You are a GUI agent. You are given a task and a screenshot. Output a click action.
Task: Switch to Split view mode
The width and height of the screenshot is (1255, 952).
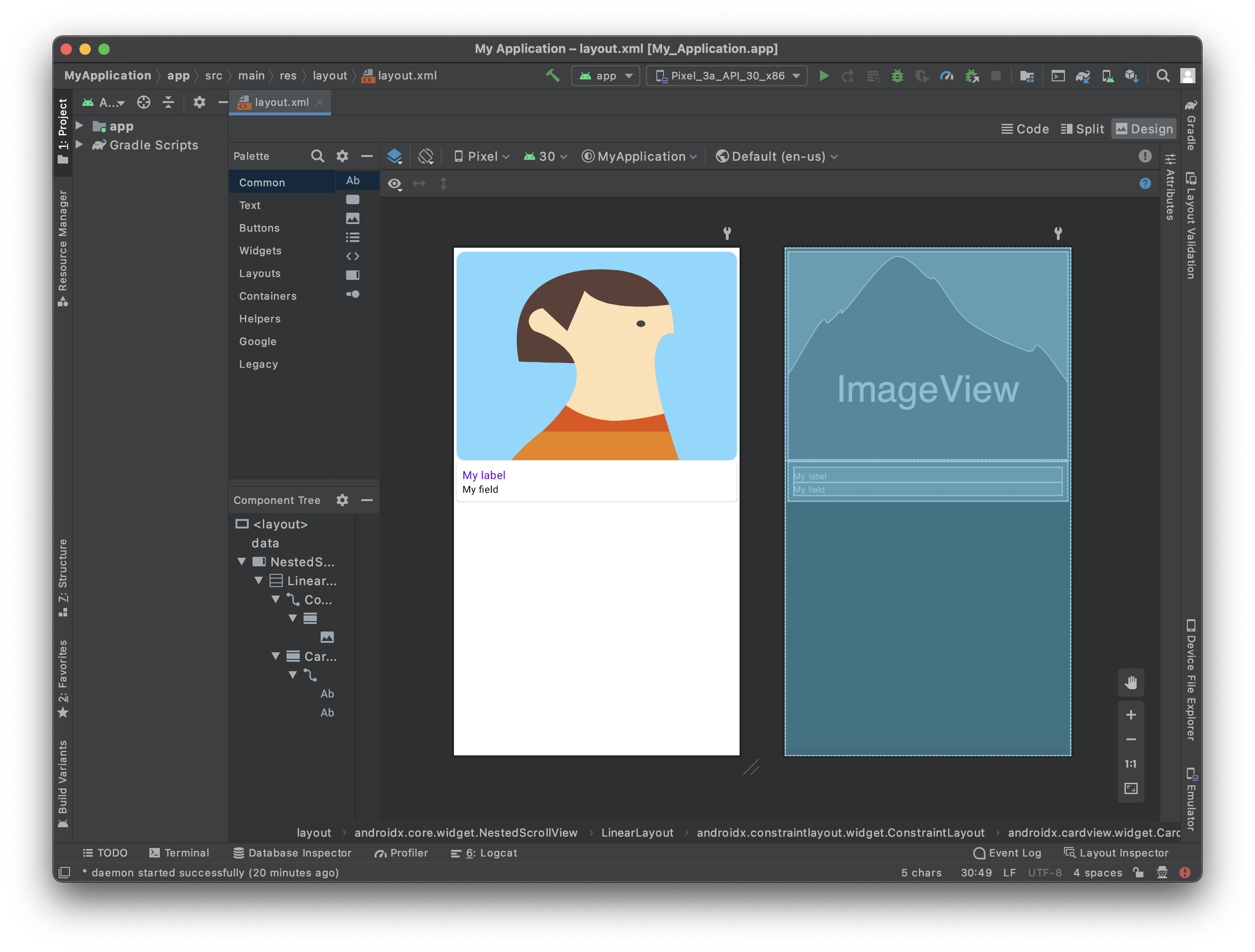(x=1082, y=129)
